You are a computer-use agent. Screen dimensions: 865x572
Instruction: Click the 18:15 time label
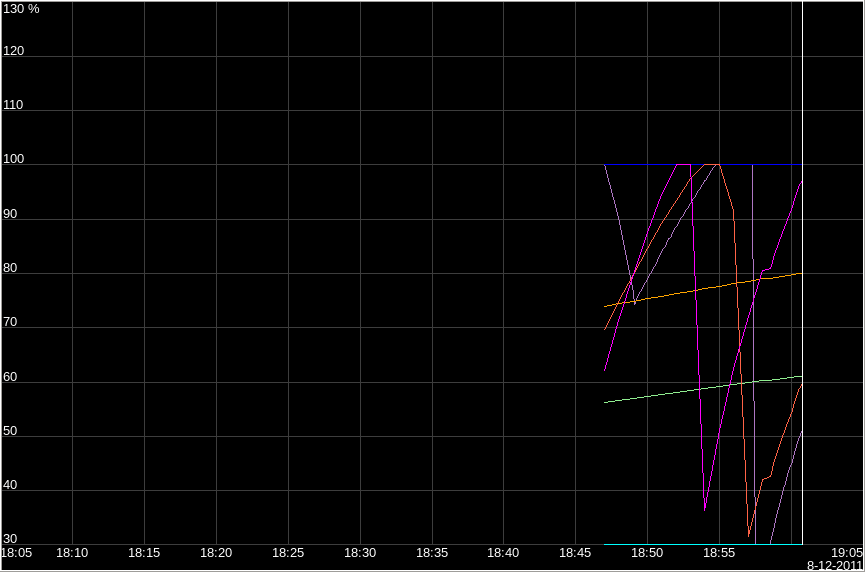(144, 552)
